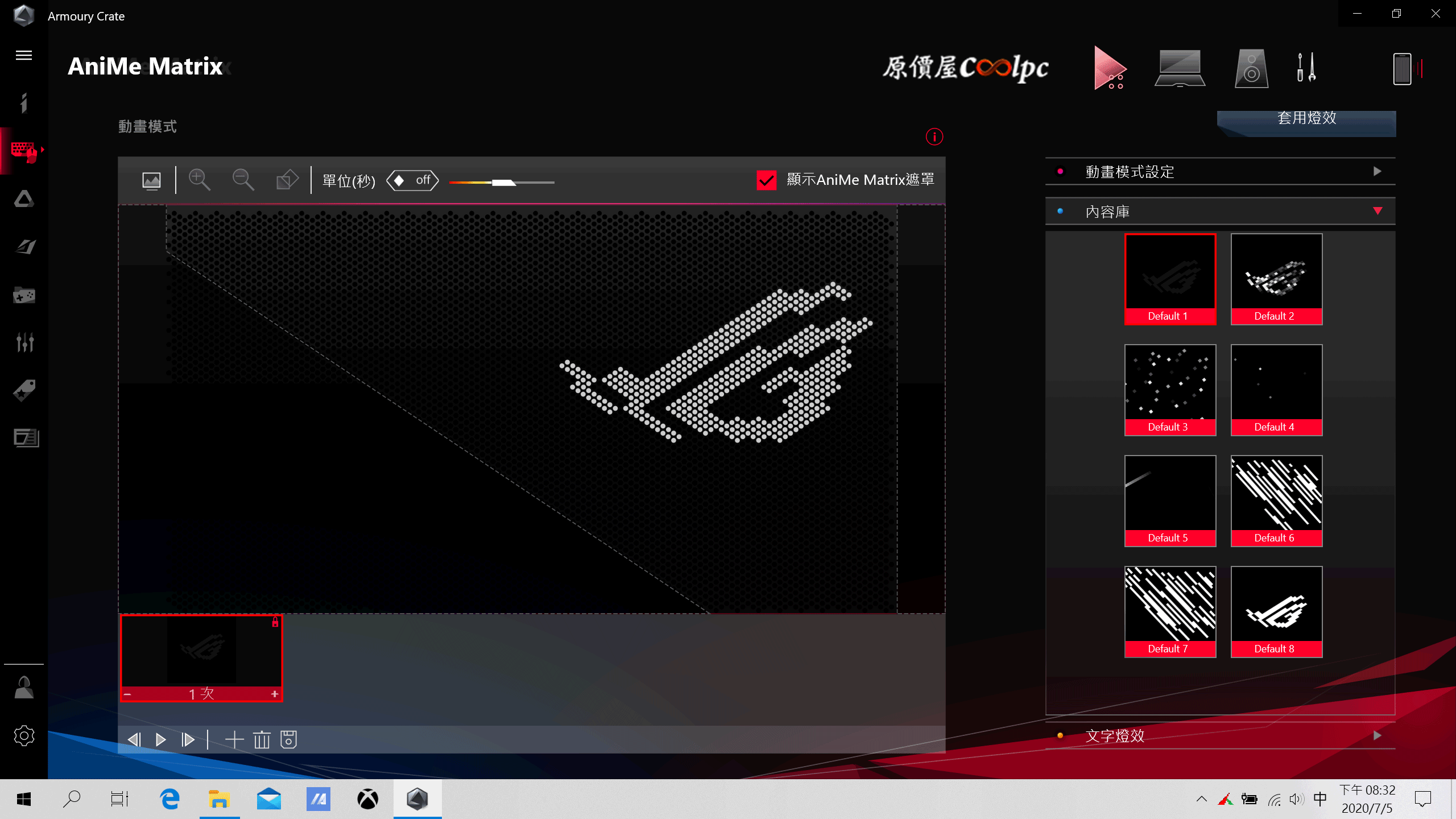Save animation with disk icon
The width and height of the screenshot is (1456, 819).
point(289,740)
